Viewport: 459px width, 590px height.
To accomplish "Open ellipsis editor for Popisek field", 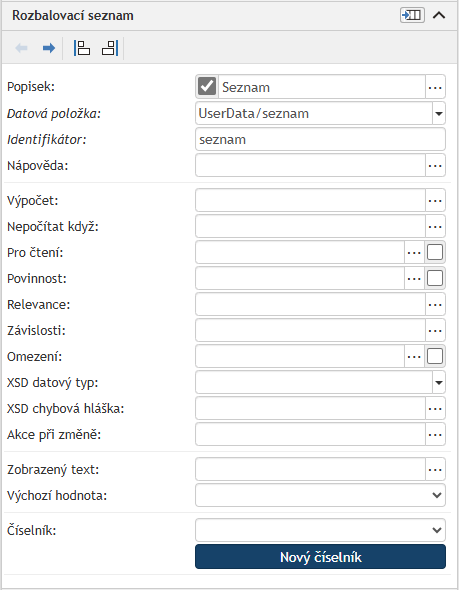I will point(435,87).
